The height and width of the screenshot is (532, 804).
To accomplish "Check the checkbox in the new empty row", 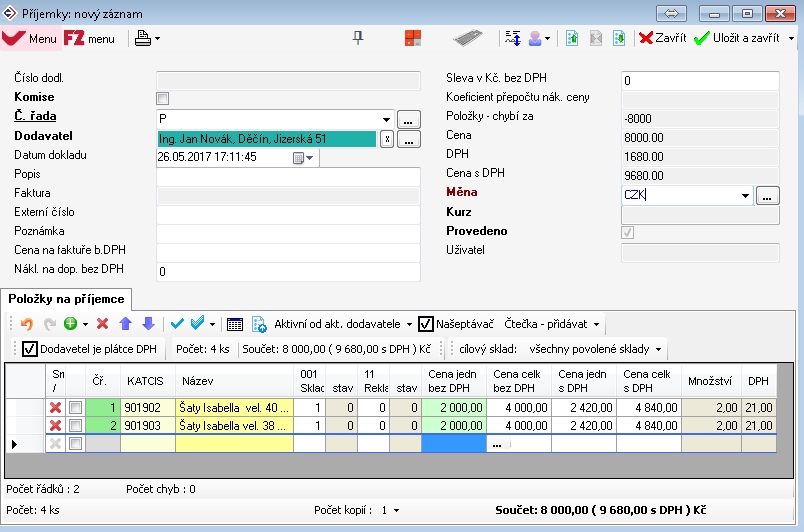I will pos(75,443).
